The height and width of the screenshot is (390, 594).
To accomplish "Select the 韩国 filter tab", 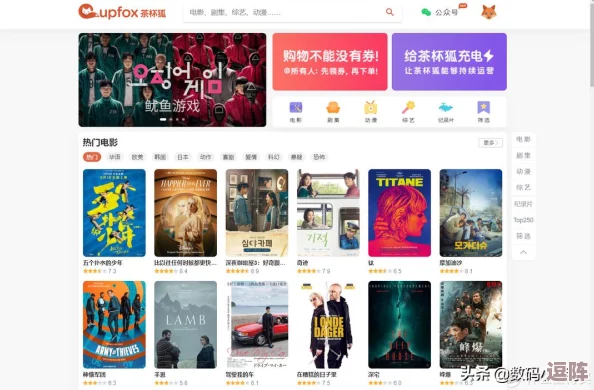I will click(x=160, y=157).
